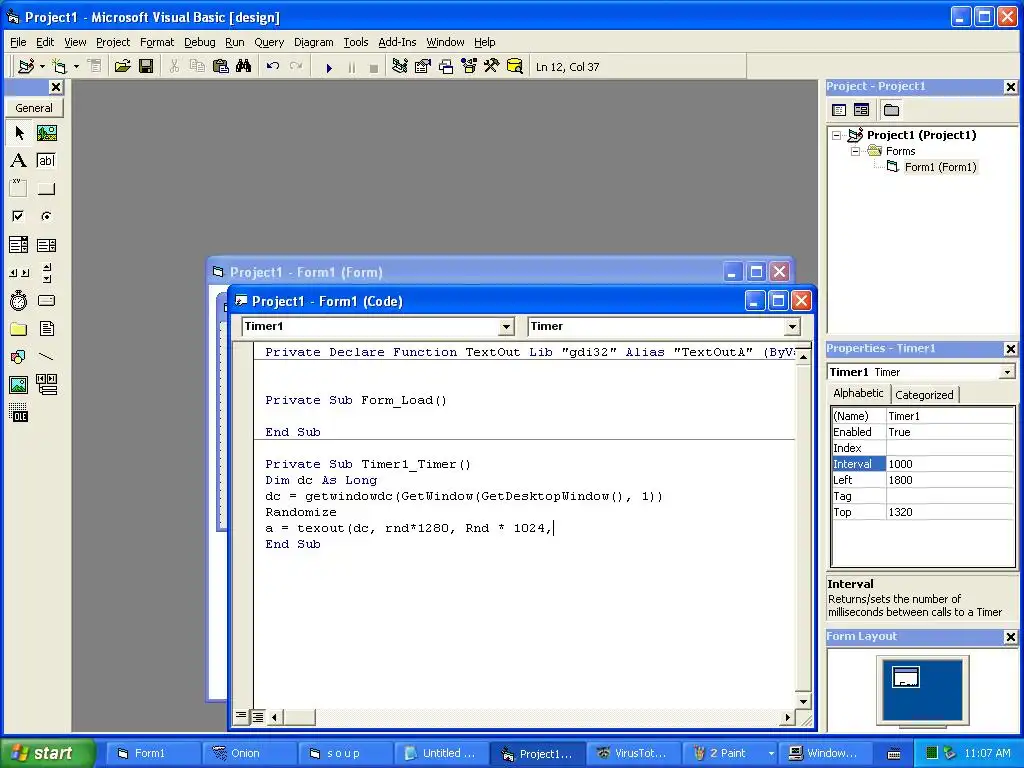
Task: Select the PictureBox control in the toolbox
Action: pyautogui.click(x=46, y=133)
